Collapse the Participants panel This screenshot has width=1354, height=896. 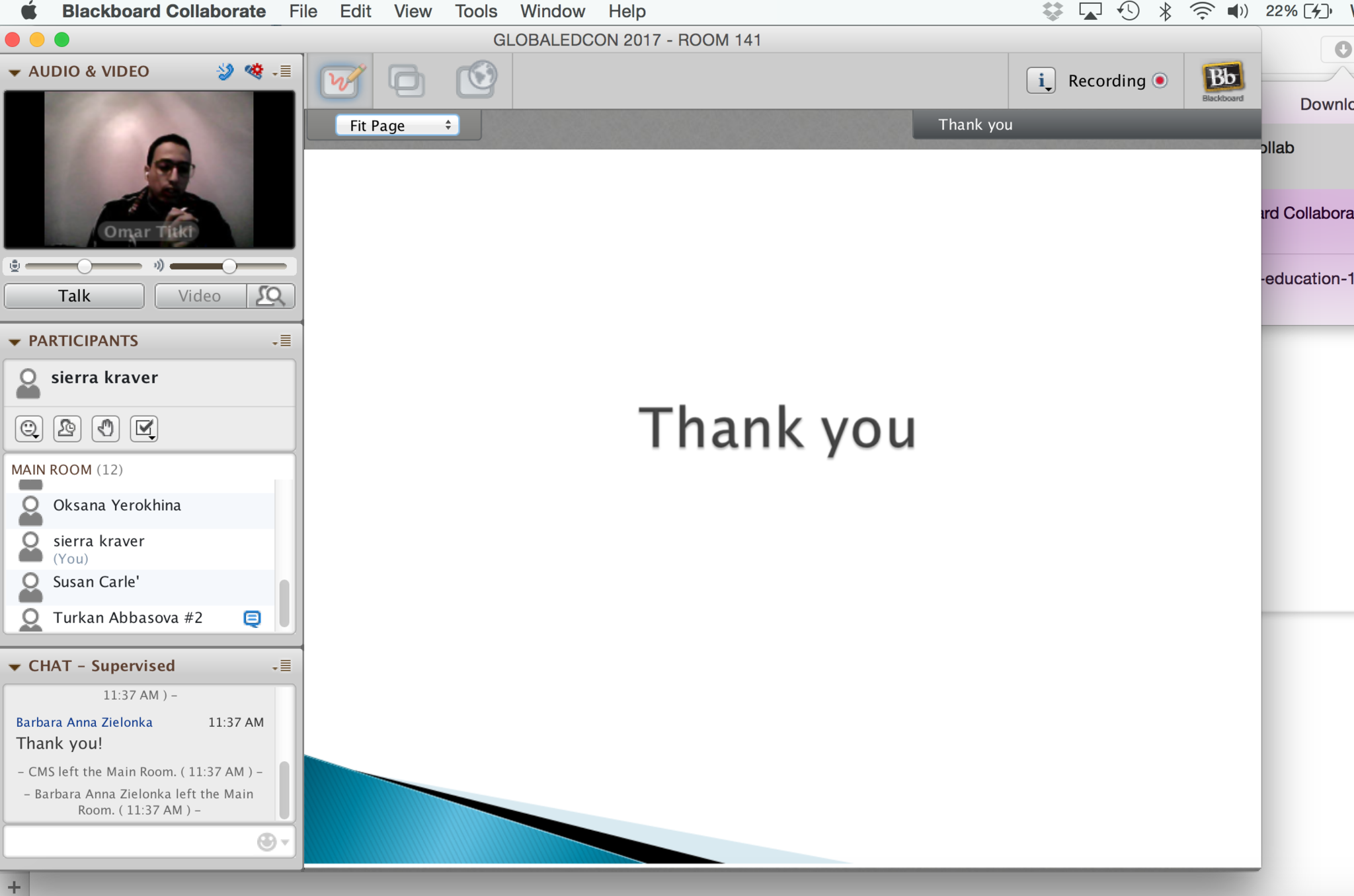[x=15, y=342]
